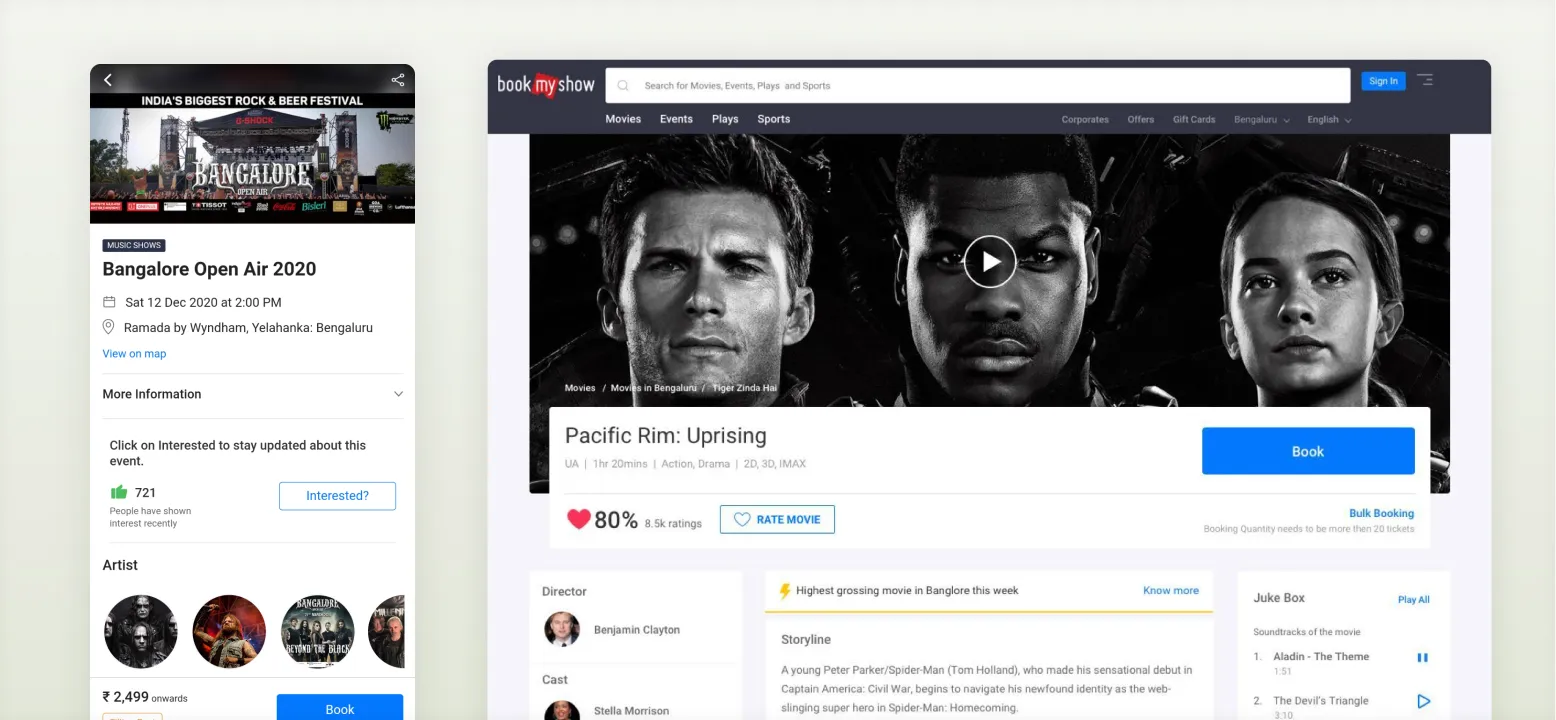Click the large Book button for Pacific Rim
Viewport: 1556px width, 720px height.
(x=1308, y=451)
